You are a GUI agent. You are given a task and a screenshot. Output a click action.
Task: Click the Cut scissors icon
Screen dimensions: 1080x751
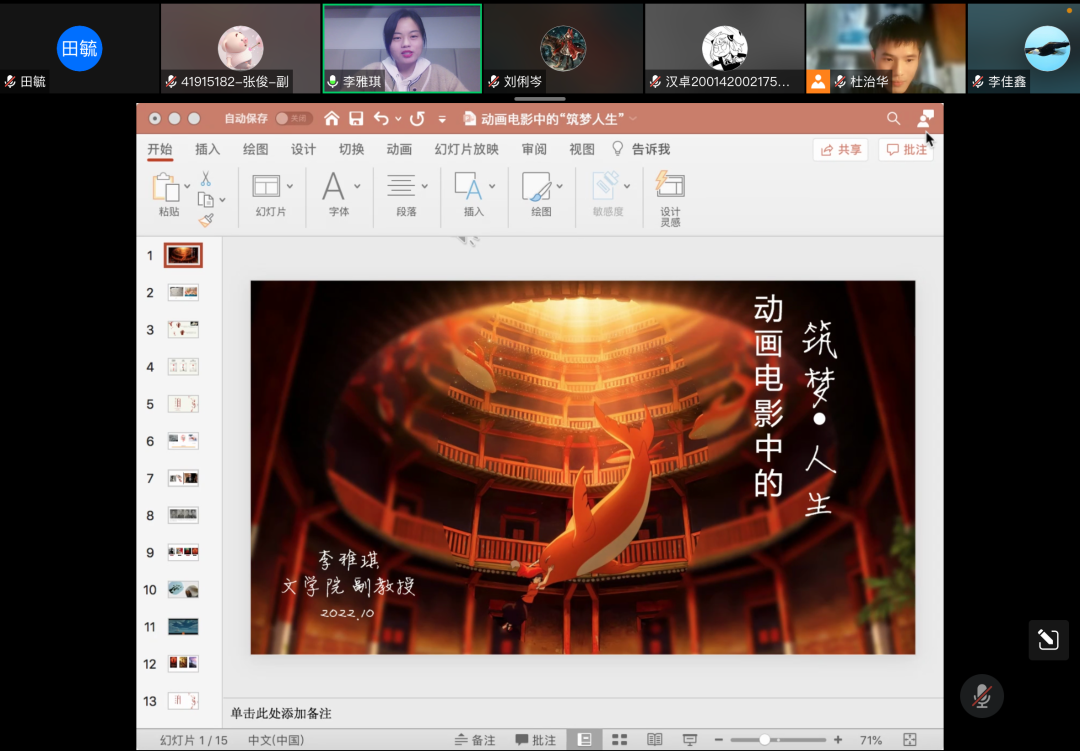click(x=205, y=179)
